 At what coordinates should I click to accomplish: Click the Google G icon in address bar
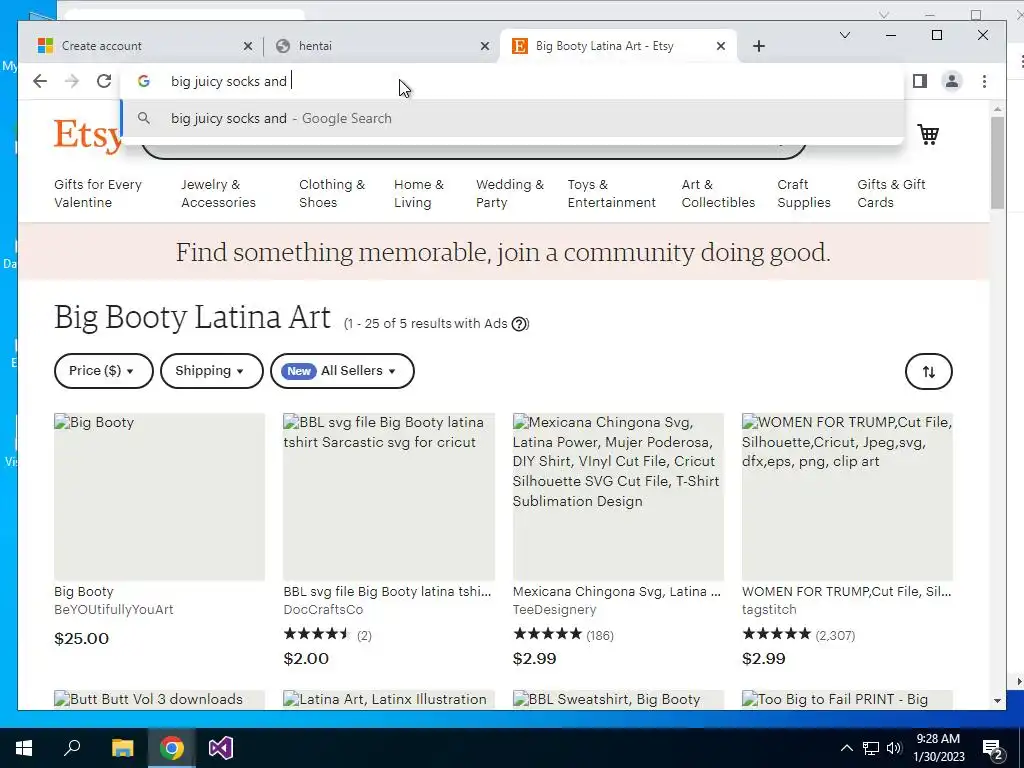(x=144, y=81)
